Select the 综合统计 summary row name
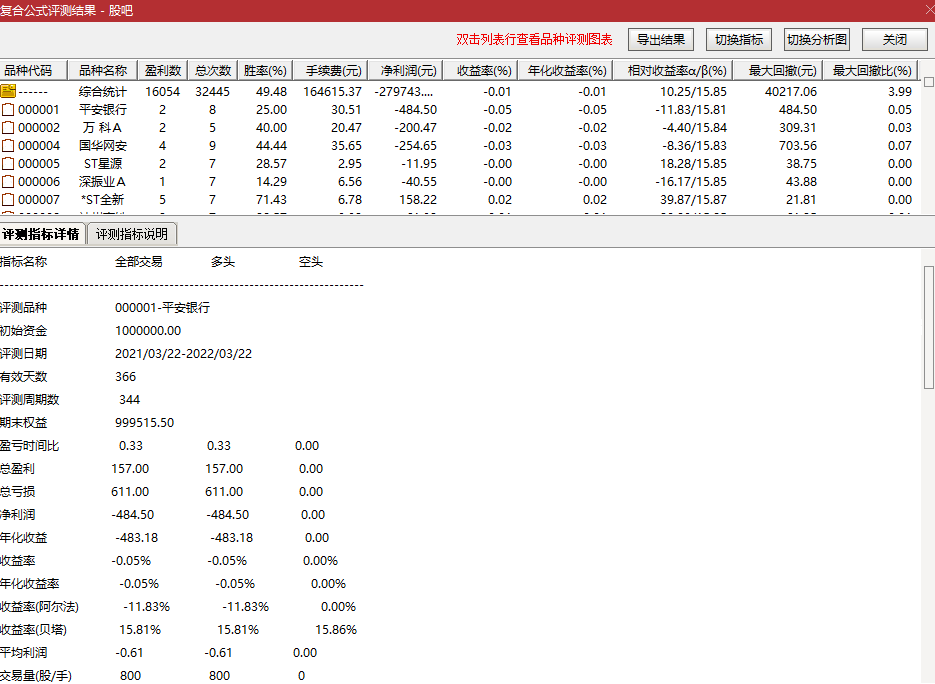Image resolution: width=935 pixels, height=684 pixels. (103, 91)
